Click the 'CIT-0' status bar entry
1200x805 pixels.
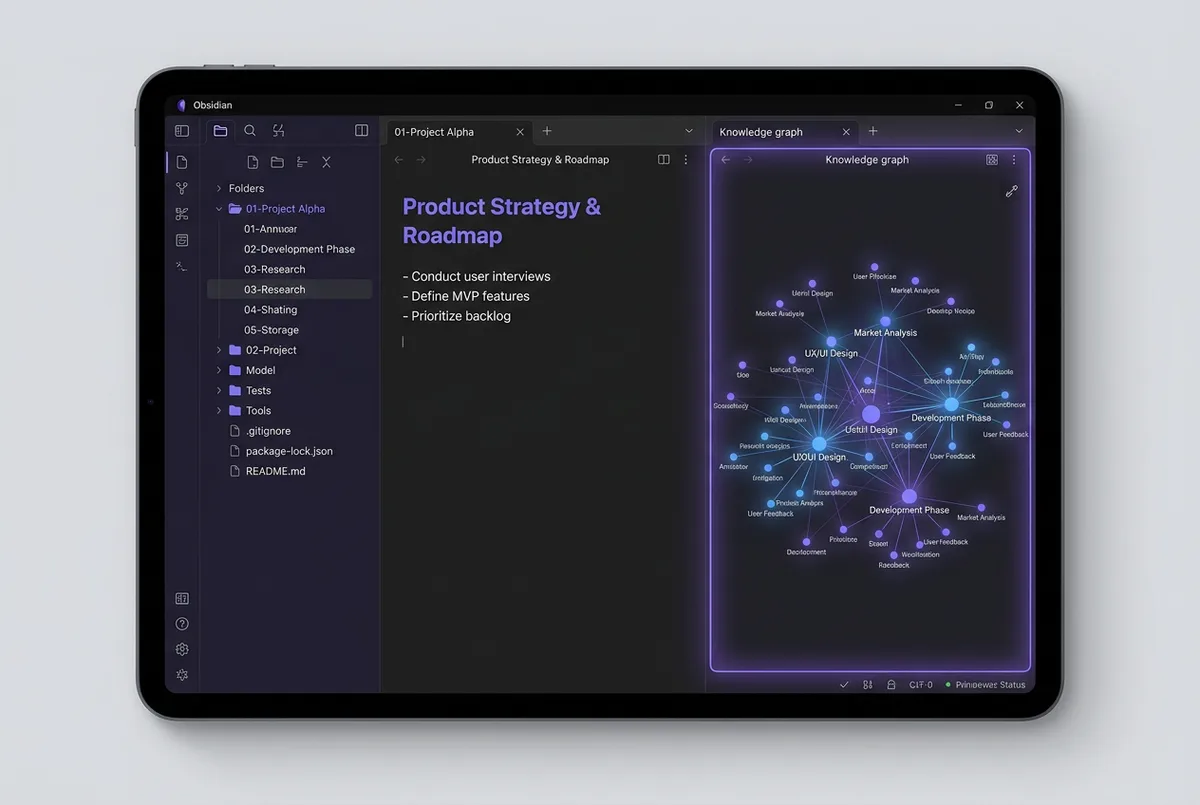click(921, 685)
